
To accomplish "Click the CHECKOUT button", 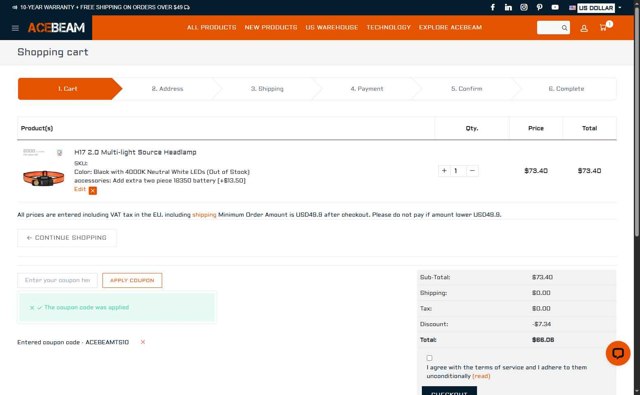I will point(449,391).
